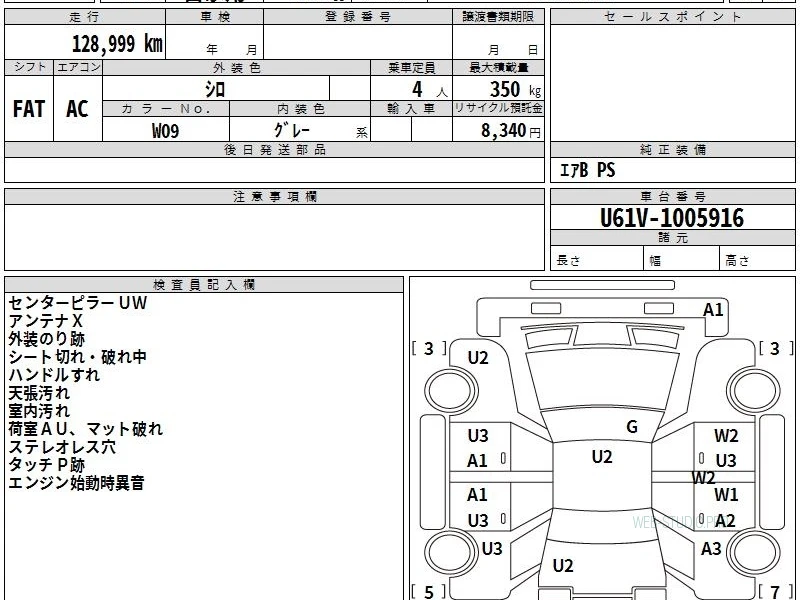Select the [ 7 ] tire rating

tap(776, 592)
